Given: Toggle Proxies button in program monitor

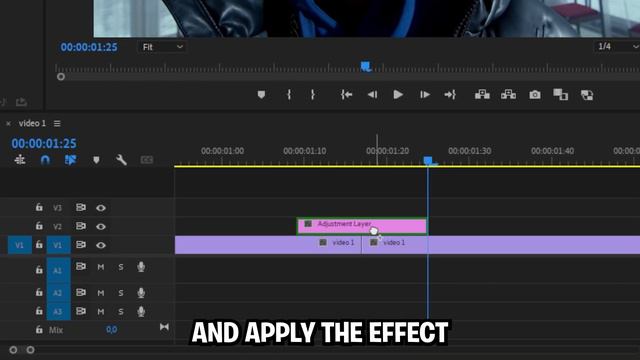Looking at the screenshot, I should [587, 95].
